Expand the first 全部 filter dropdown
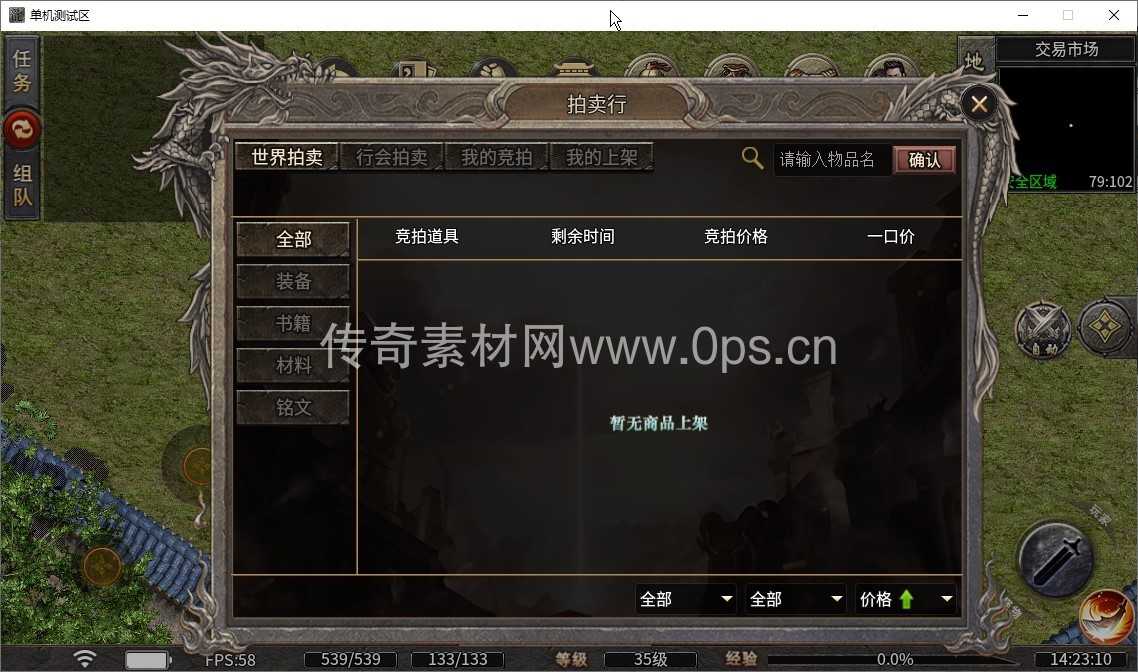Image resolution: width=1138 pixels, height=672 pixels. tap(686, 599)
